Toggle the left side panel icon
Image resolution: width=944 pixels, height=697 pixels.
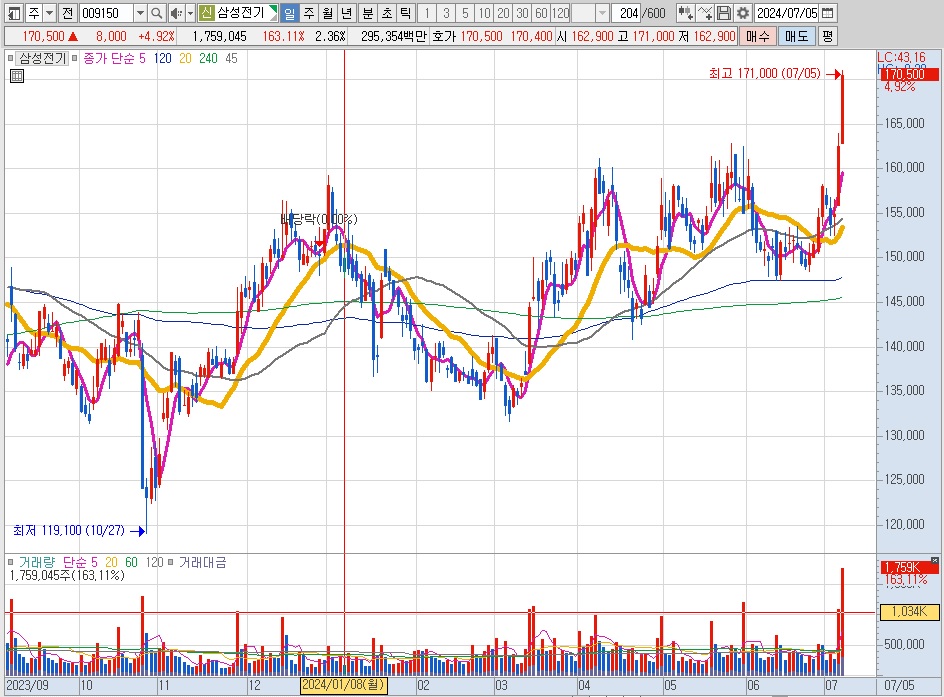click(x=14, y=13)
